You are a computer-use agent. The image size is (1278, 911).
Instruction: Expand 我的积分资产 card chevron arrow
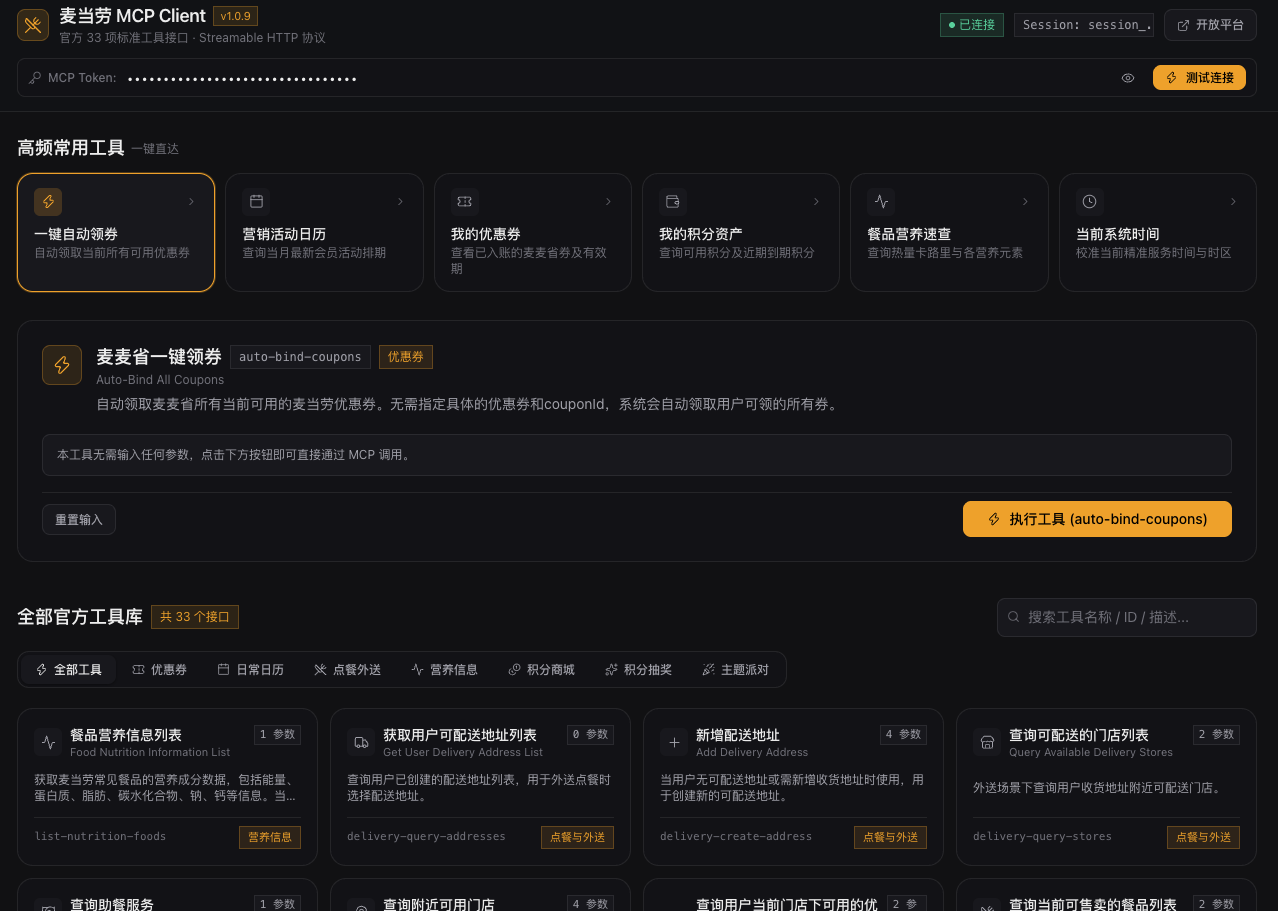pos(816,201)
